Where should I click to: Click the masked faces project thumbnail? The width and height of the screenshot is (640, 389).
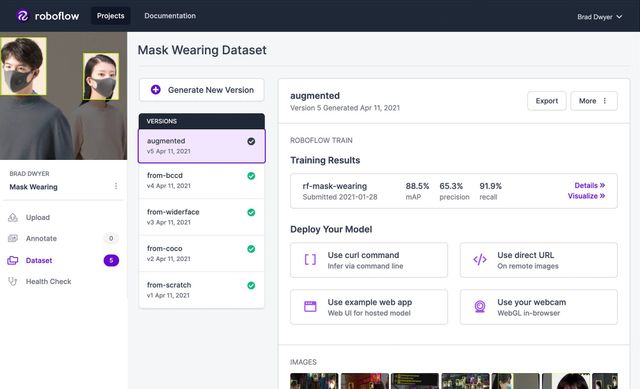point(63,96)
